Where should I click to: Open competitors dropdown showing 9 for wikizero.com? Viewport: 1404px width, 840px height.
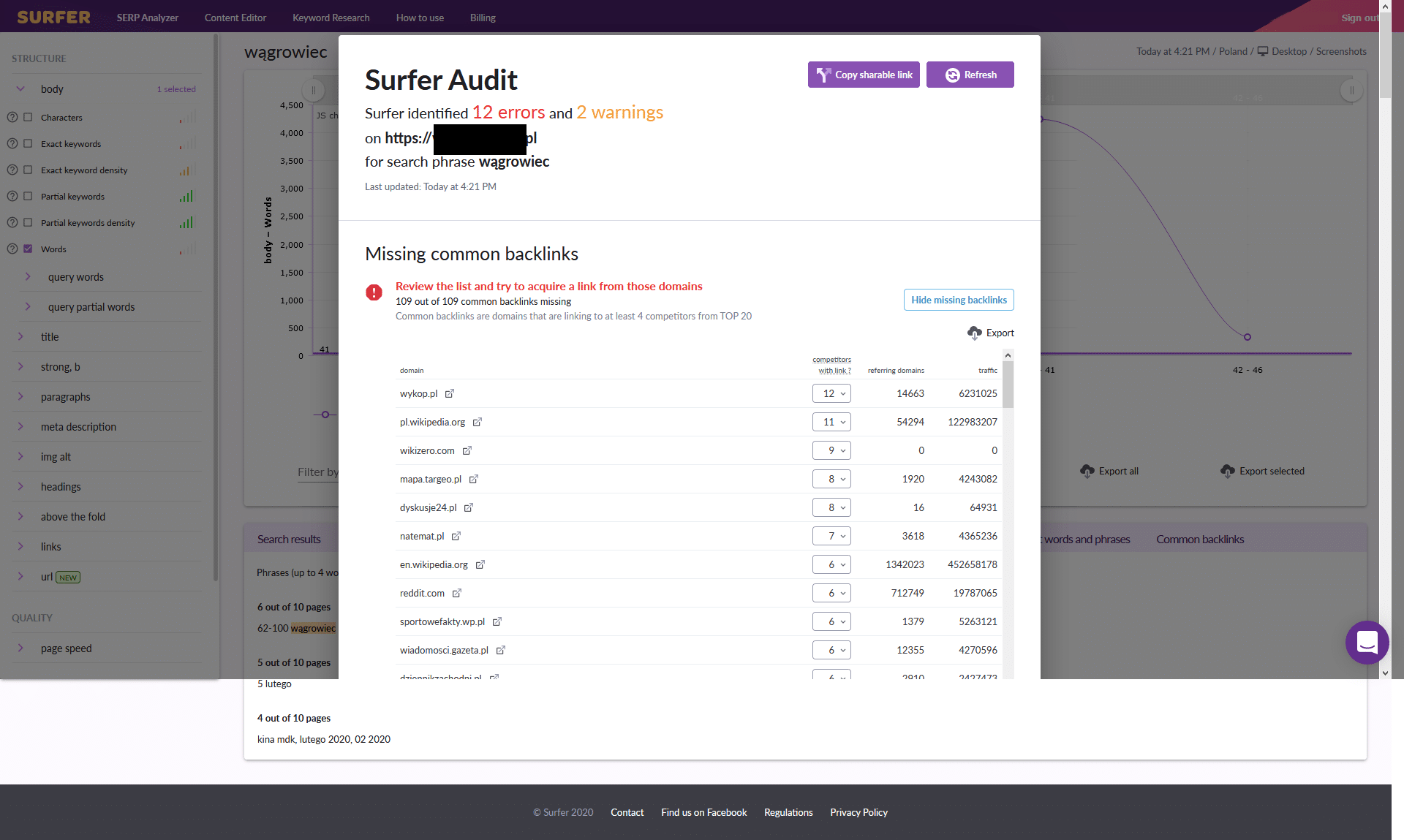point(831,450)
